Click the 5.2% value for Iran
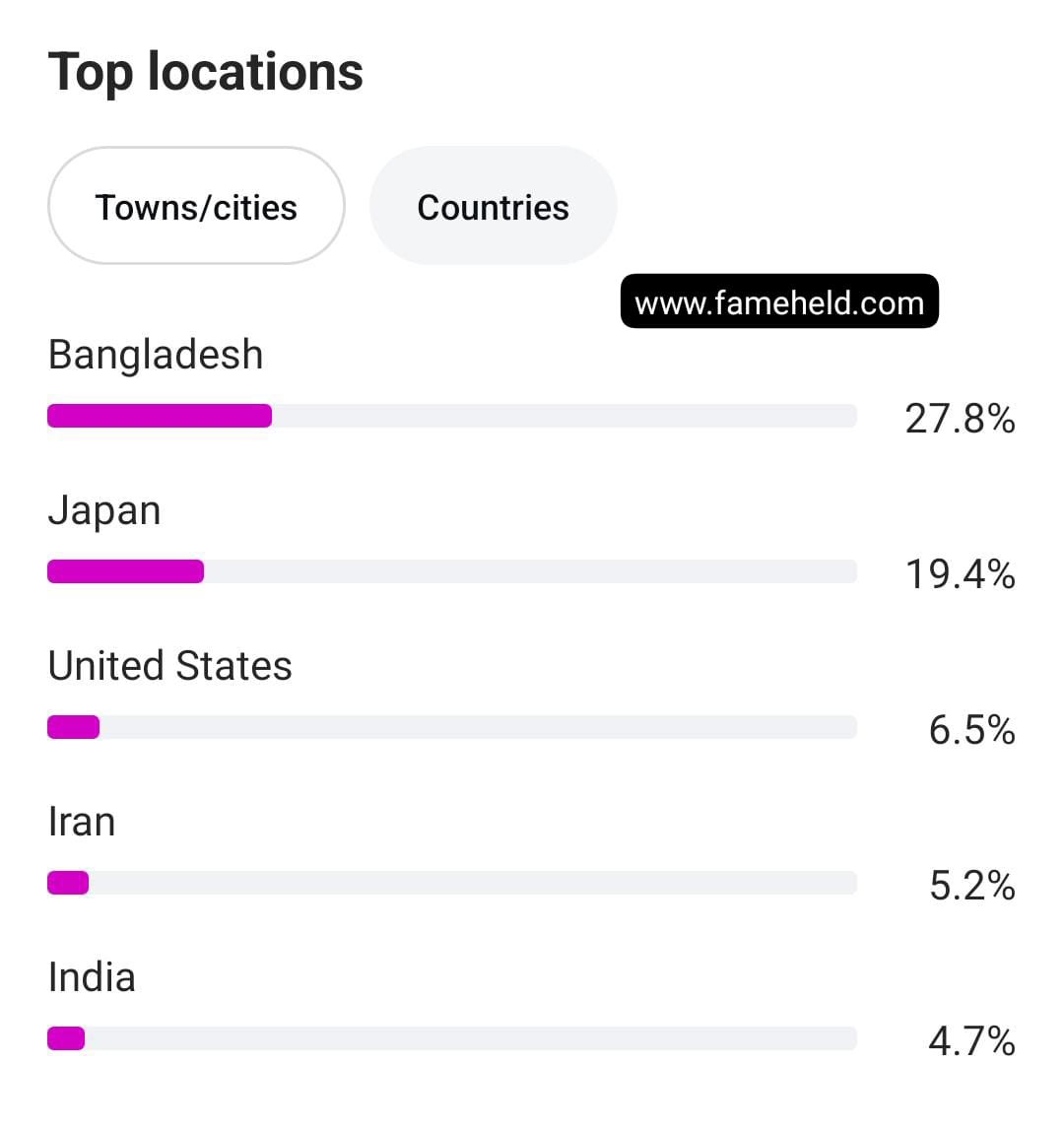The image size is (1064, 1131). click(971, 886)
